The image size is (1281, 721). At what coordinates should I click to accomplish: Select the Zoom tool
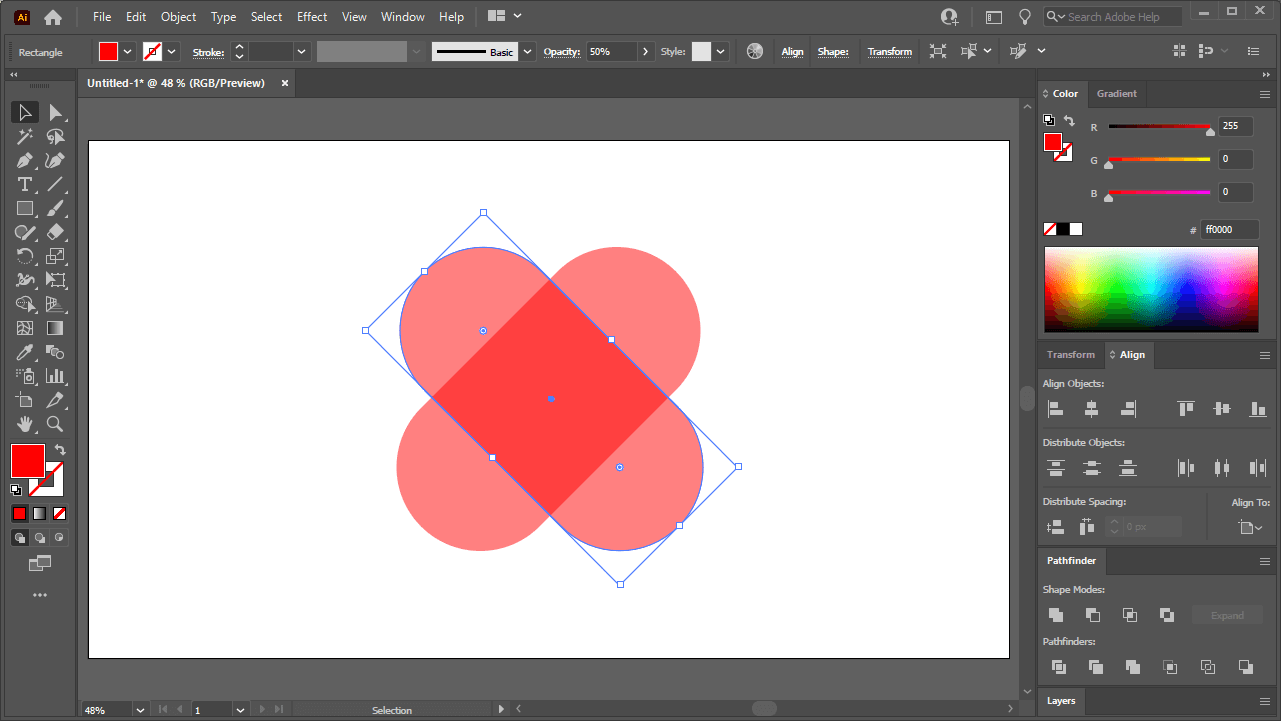(55, 424)
